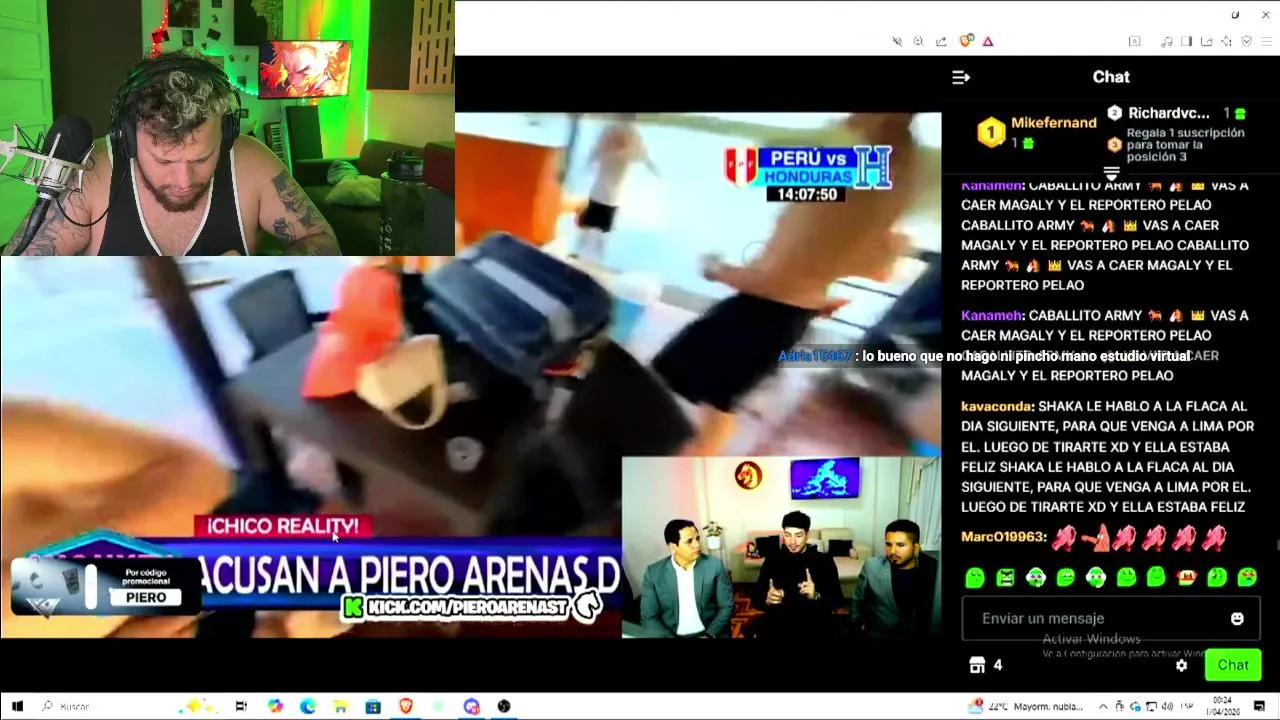1280x720 pixels.
Task: Open Microsoft Edge from taskbar
Action: point(308,706)
